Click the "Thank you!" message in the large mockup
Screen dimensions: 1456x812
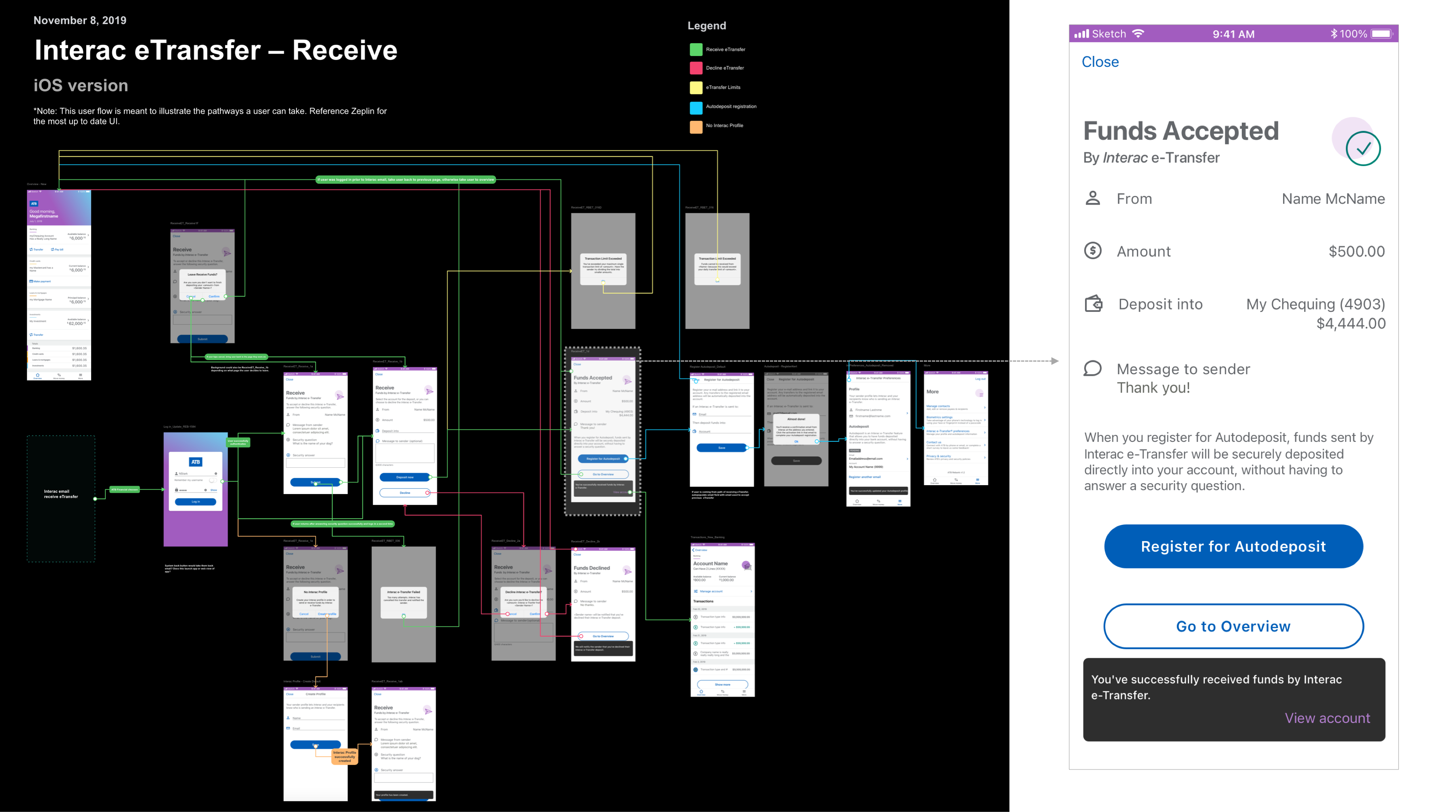click(x=1153, y=388)
